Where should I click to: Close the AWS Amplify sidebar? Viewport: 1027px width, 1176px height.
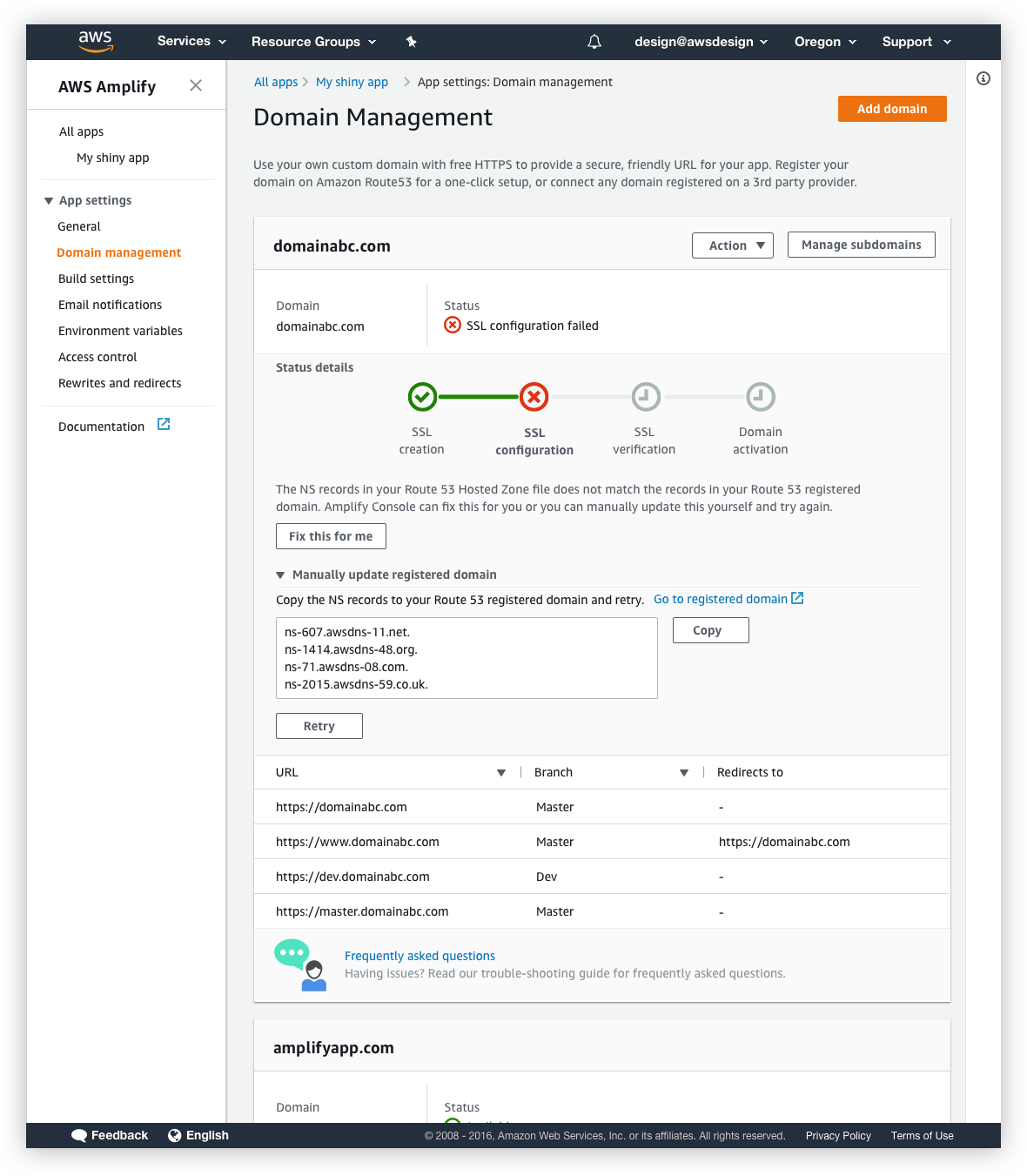(196, 85)
